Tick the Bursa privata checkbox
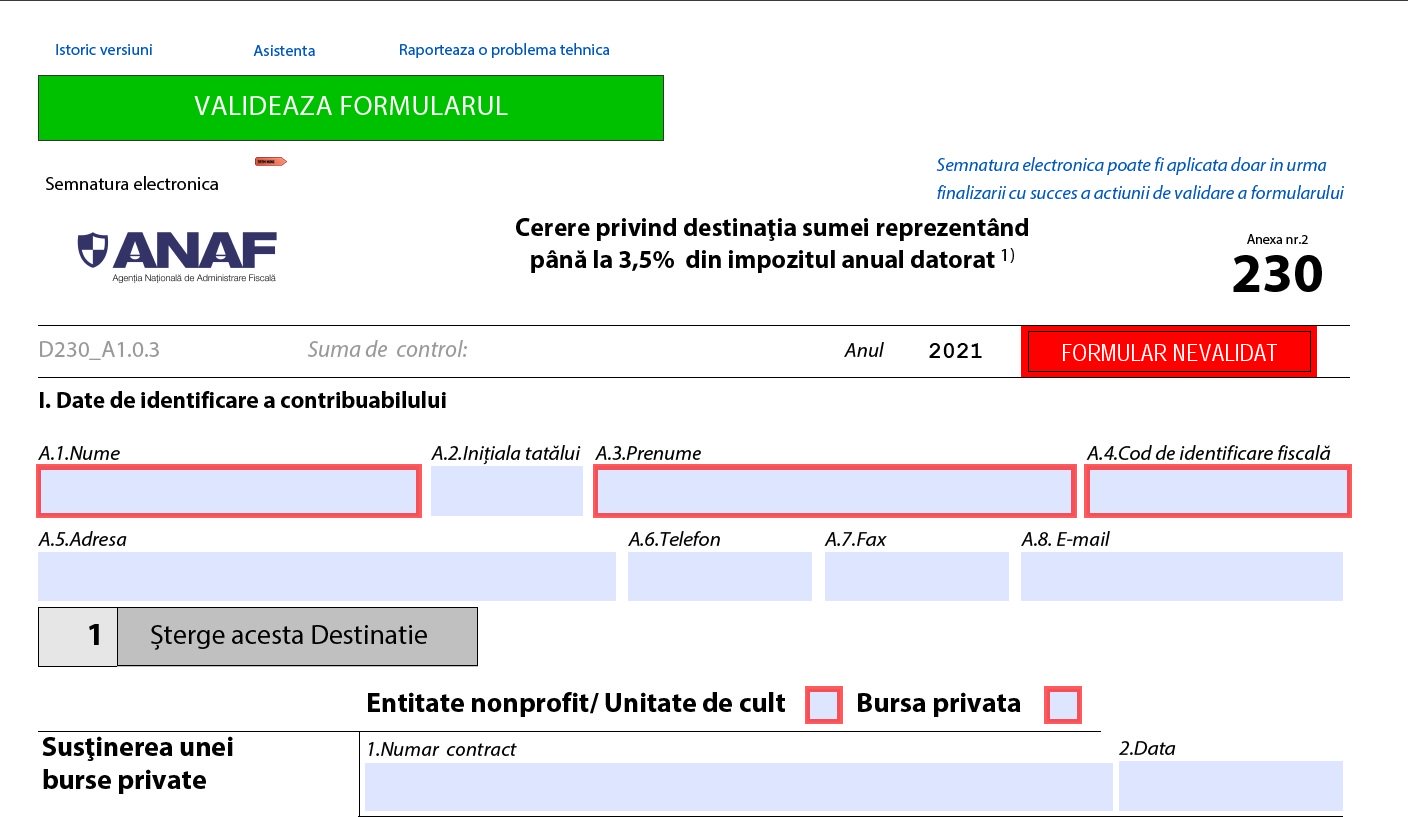The image size is (1408, 817). click(1062, 705)
